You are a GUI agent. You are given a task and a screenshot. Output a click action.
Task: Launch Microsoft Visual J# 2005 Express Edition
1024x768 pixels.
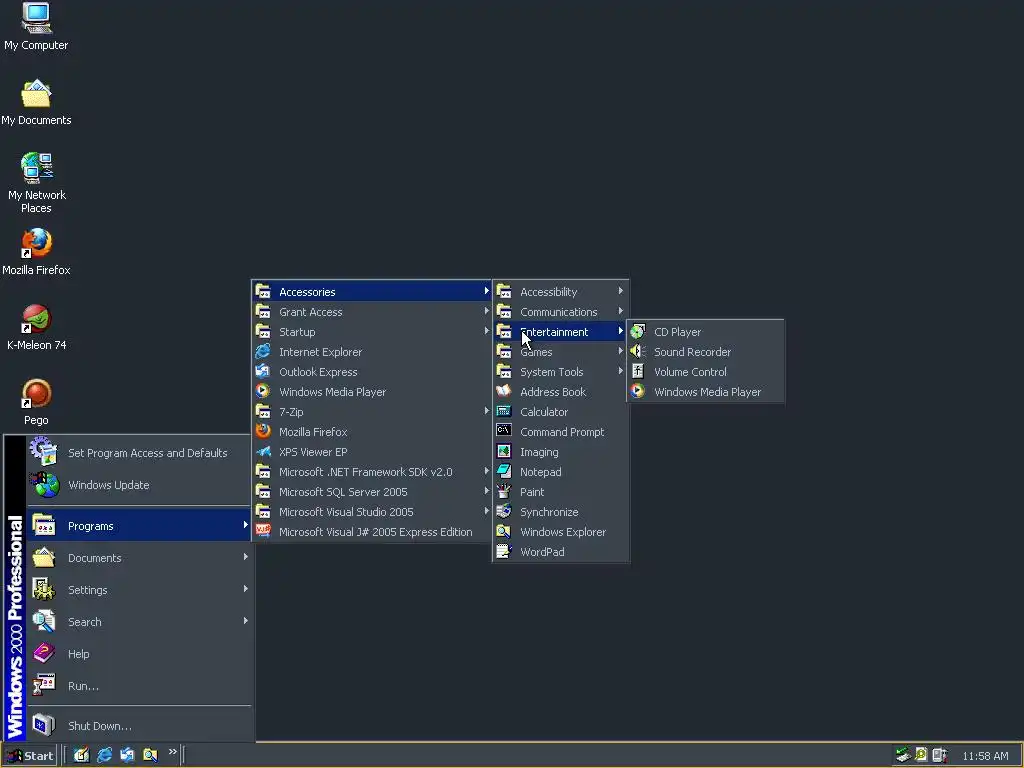pyautogui.click(x=371, y=532)
